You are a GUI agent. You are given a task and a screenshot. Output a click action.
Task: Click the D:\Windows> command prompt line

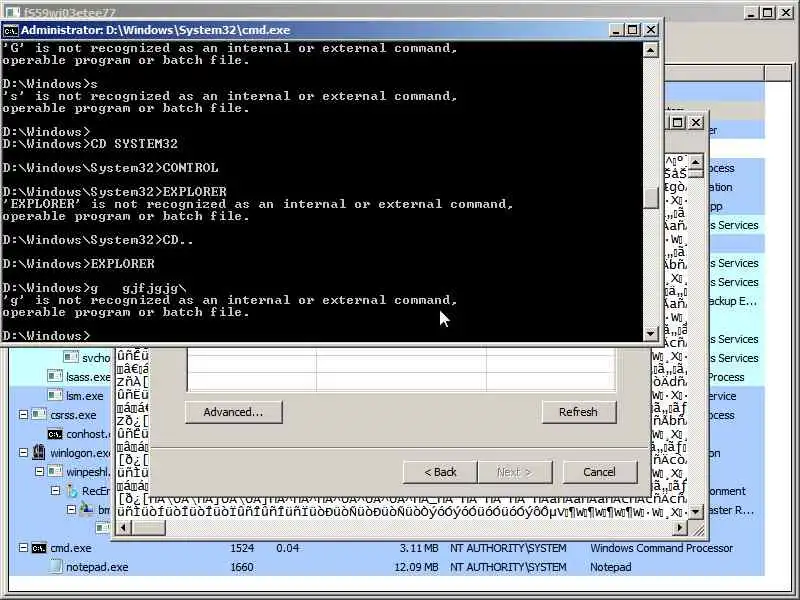[46, 335]
